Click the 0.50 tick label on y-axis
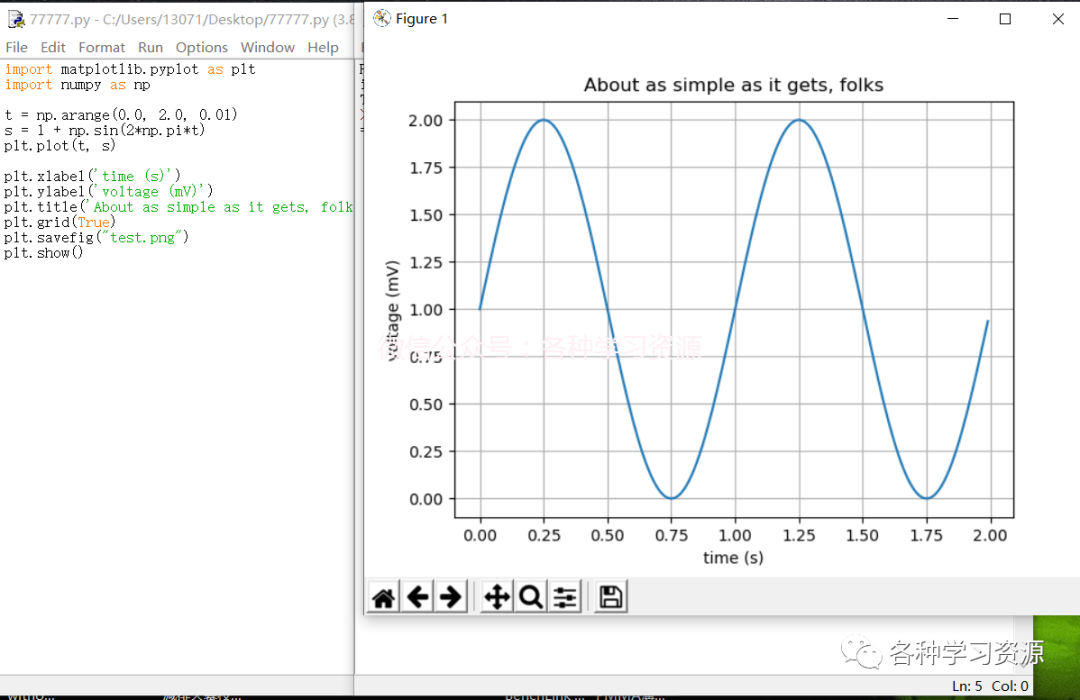 tap(426, 404)
